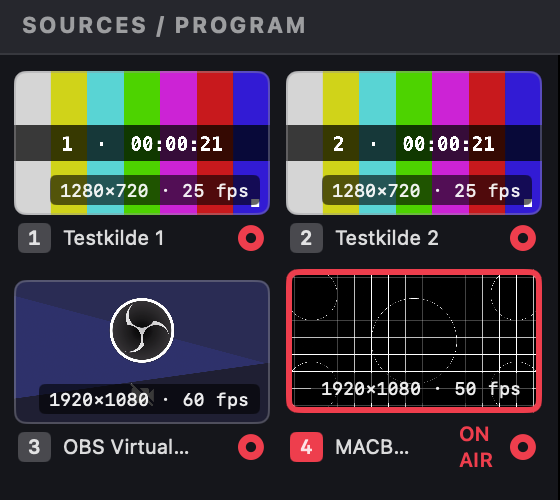This screenshot has width=560, height=500.
Task: Select the Testkilde 2 color bars thumbnail
Action: pyautogui.click(x=414, y=143)
